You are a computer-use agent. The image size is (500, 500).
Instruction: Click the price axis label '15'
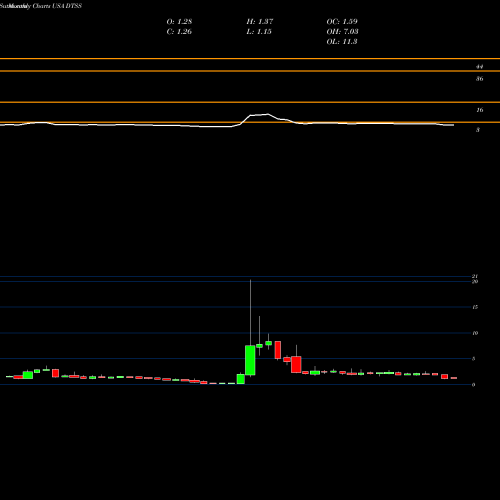click(475, 307)
